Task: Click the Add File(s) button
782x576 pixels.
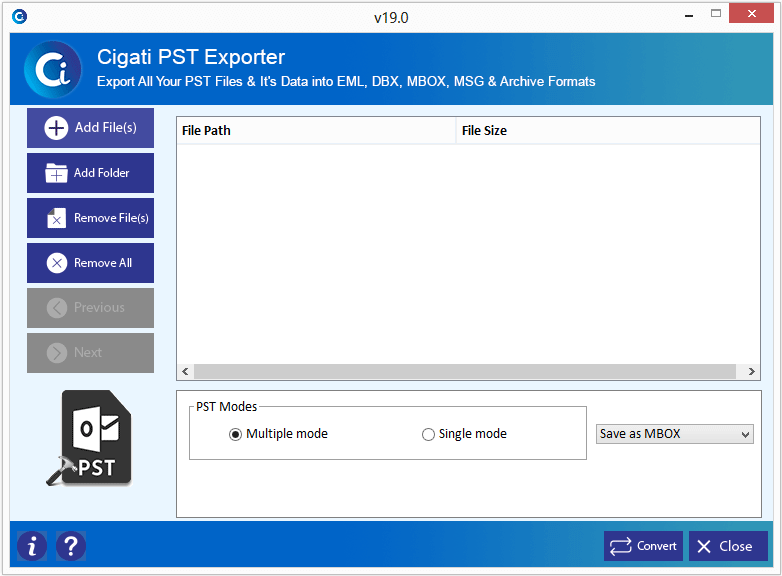Action: [x=90, y=128]
